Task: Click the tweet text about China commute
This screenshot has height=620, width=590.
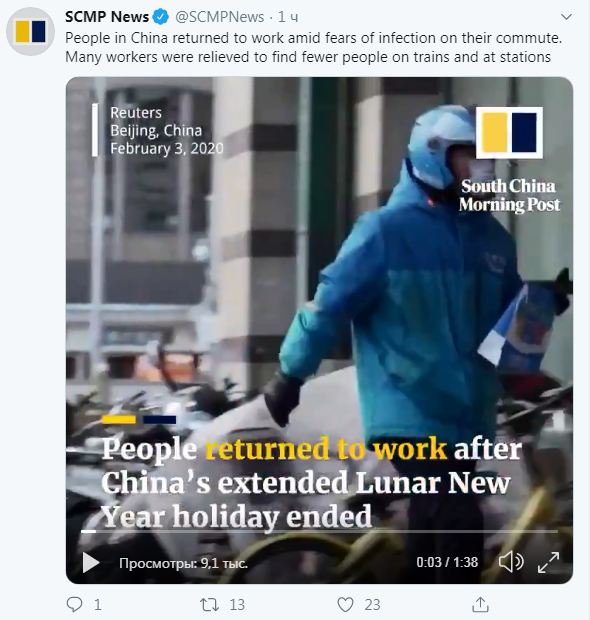Action: point(313,47)
